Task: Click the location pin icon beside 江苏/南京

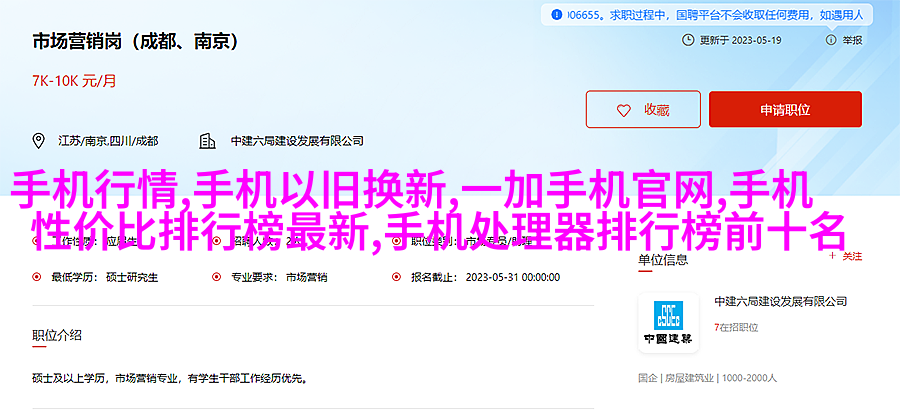Action: coord(38,141)
